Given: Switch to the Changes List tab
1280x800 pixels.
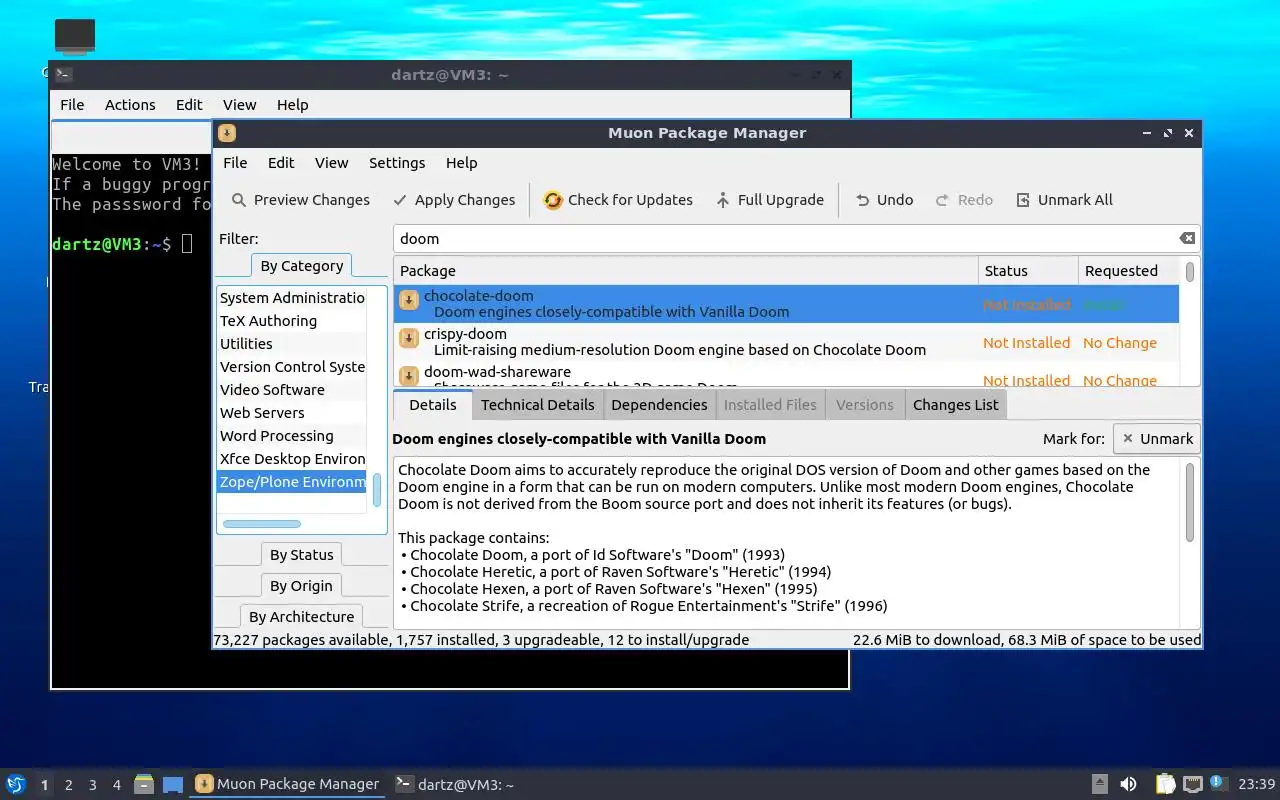Looking at the screenshot, I should click(955, 405).
